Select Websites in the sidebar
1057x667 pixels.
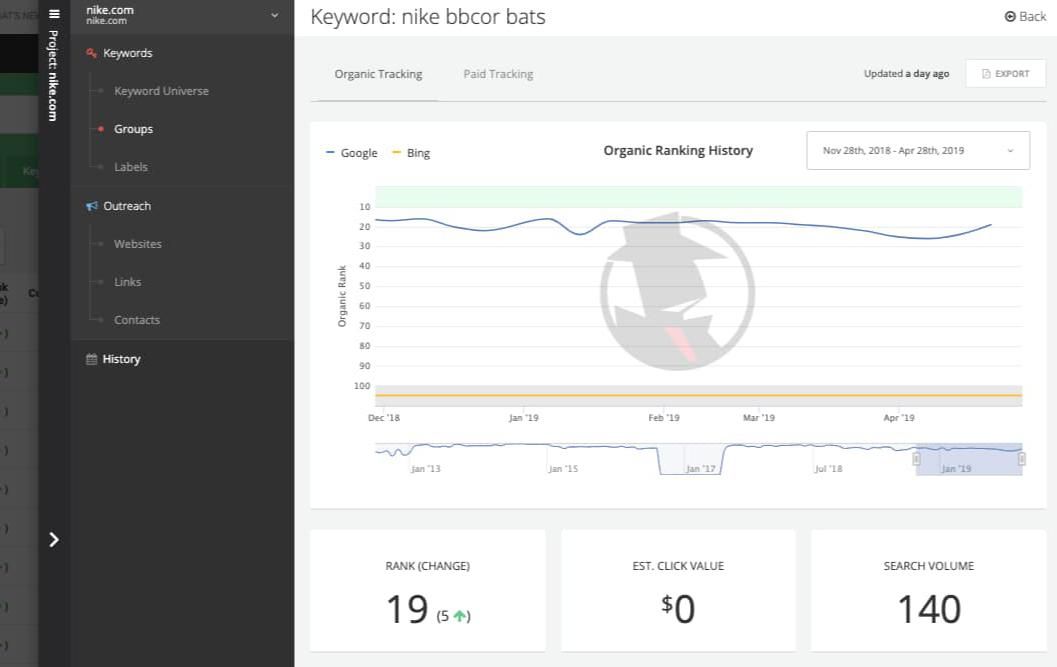(x=138, y=243)
